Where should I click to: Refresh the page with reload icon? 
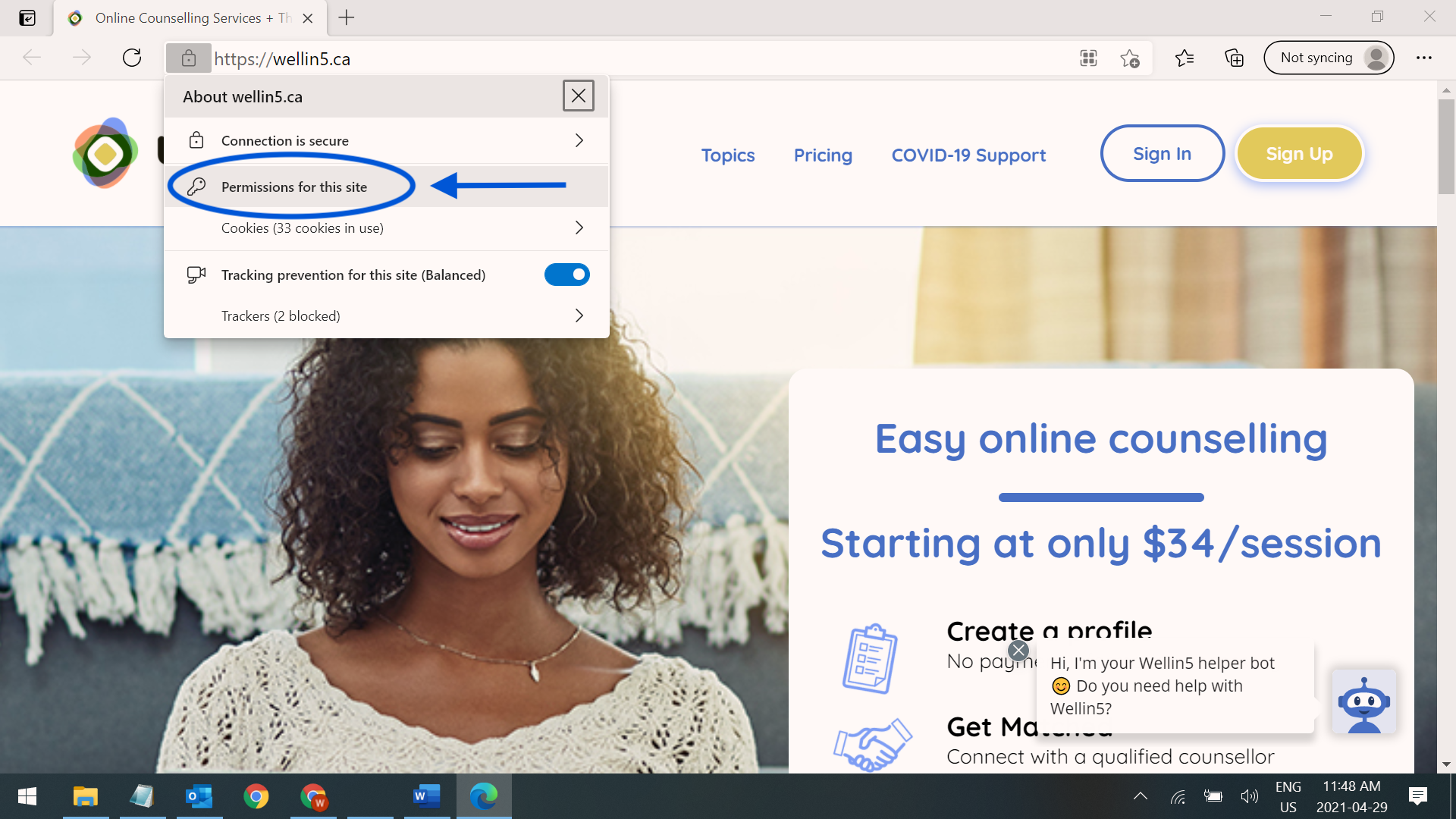132,58
